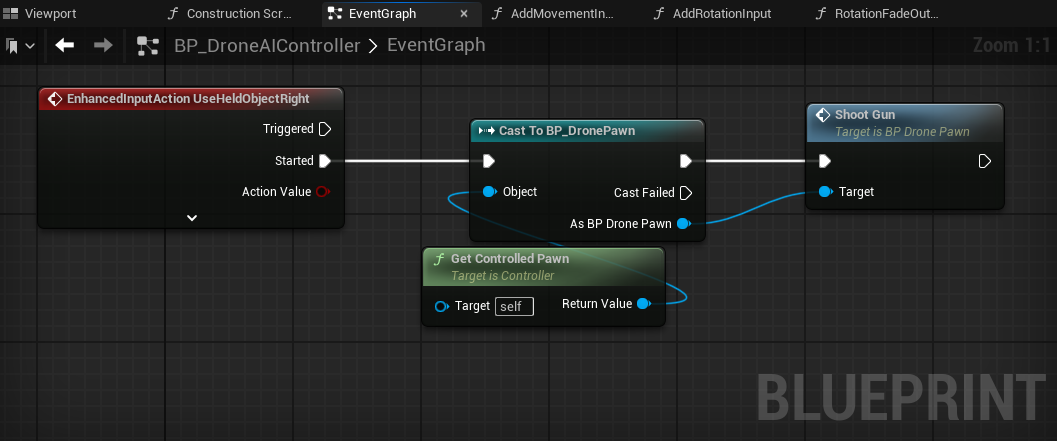The image size is (1057, 441).
Task: Click the Started execution output pin
Action: click(x=324, y=160)
